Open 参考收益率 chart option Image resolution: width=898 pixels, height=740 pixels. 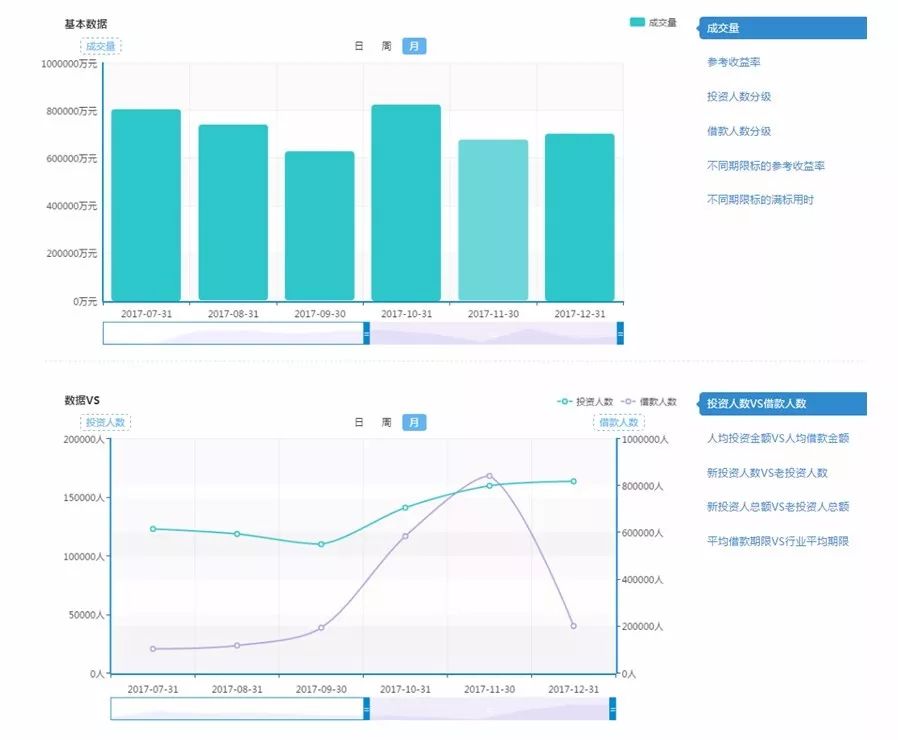tap(734, 62)
